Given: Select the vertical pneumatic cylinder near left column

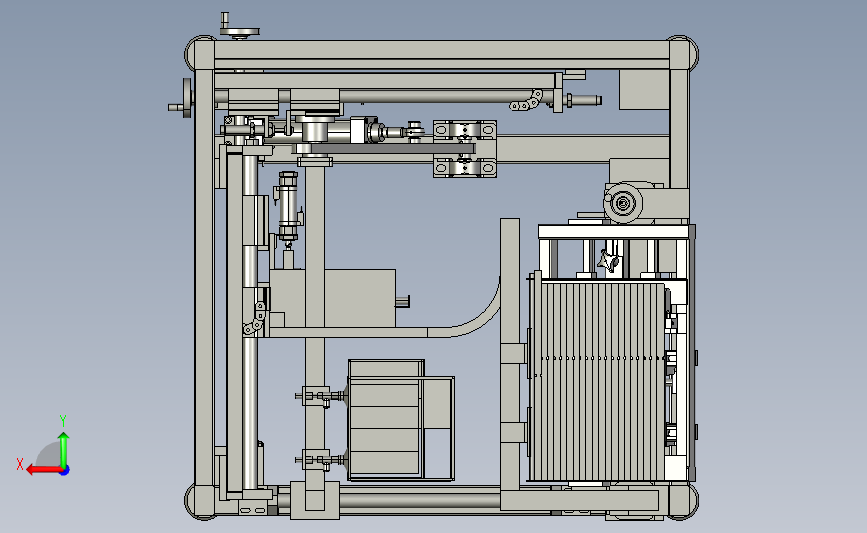Looking at the screenshot, I should [288, 207].
